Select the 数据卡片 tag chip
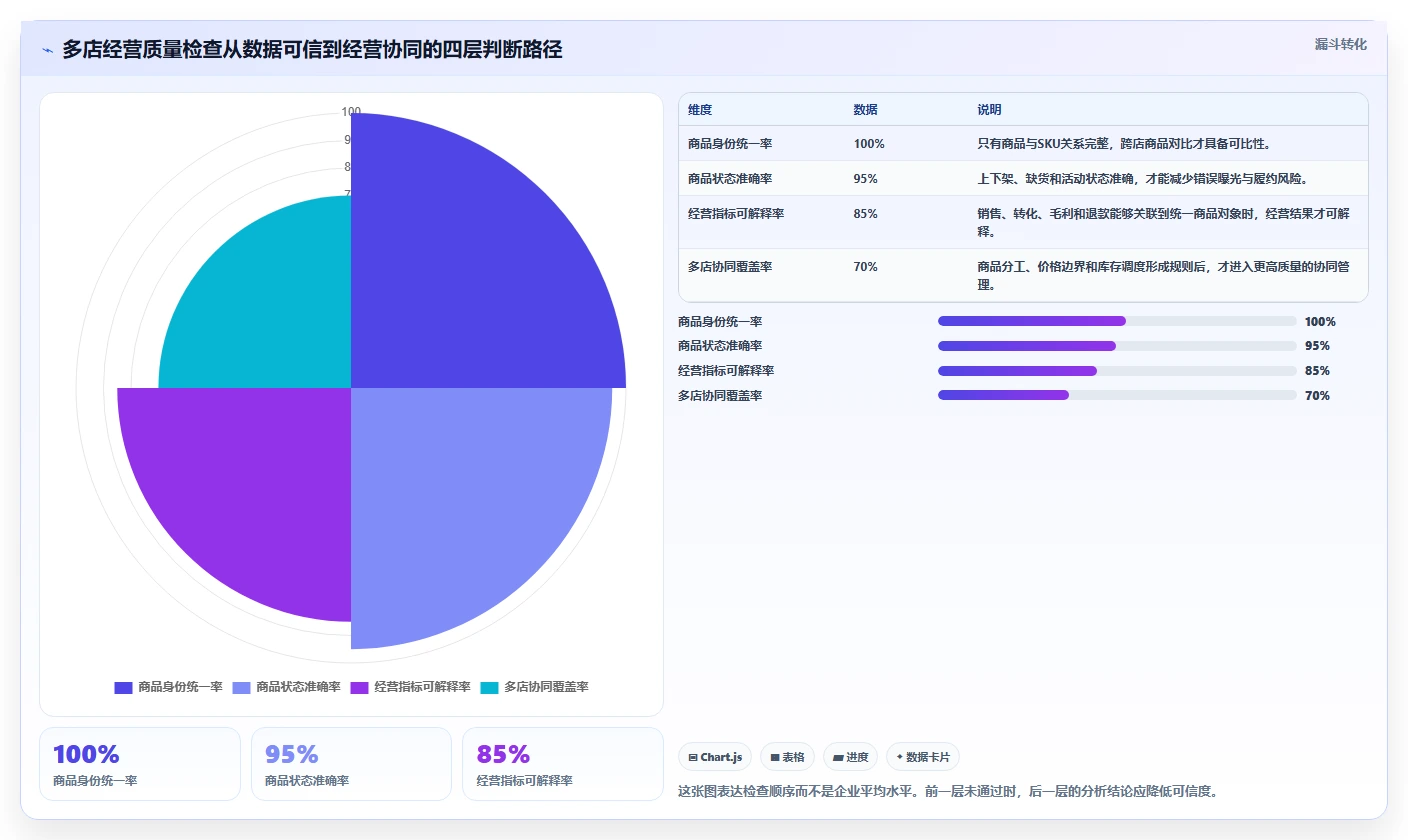This screenshot has height=840, width=1408. [x=923, y=757]
